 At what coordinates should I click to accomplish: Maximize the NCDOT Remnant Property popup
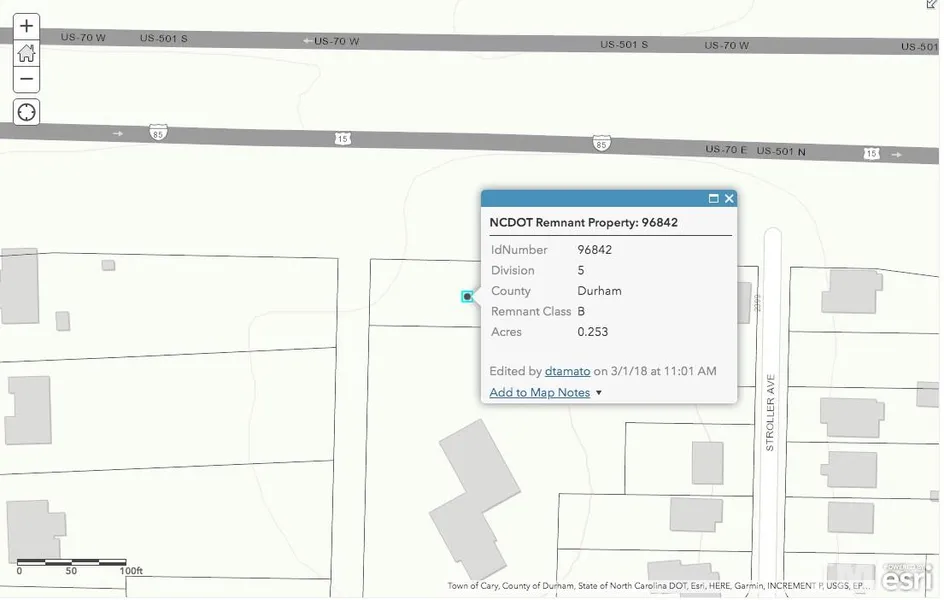pyautogui.click(x=713, y=199)
